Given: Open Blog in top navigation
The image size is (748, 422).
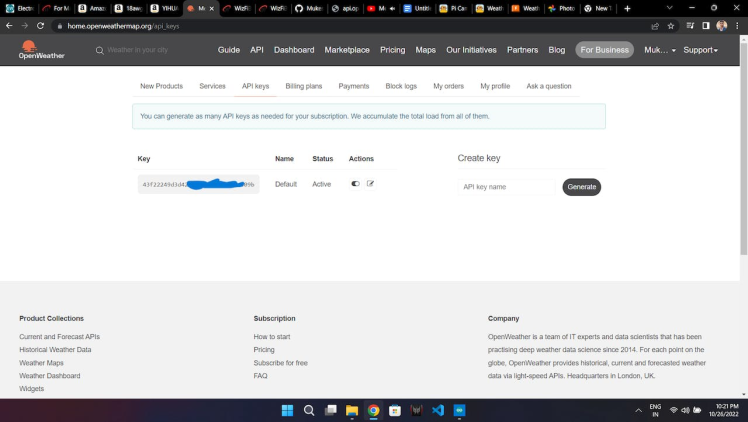Looking at the screenshot, I should coord(557,50).
